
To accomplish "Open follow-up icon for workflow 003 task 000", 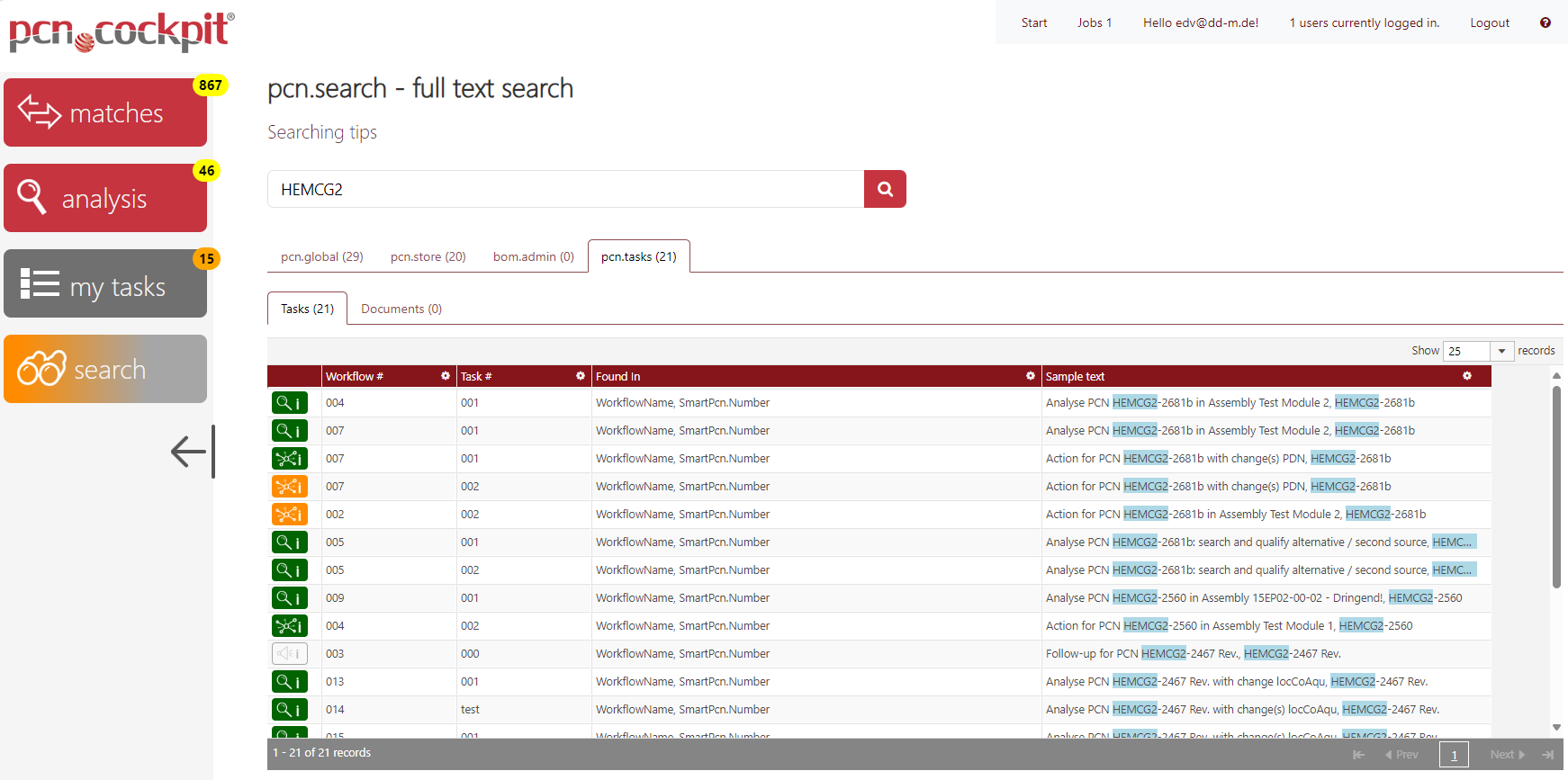I will pos(290,654).
